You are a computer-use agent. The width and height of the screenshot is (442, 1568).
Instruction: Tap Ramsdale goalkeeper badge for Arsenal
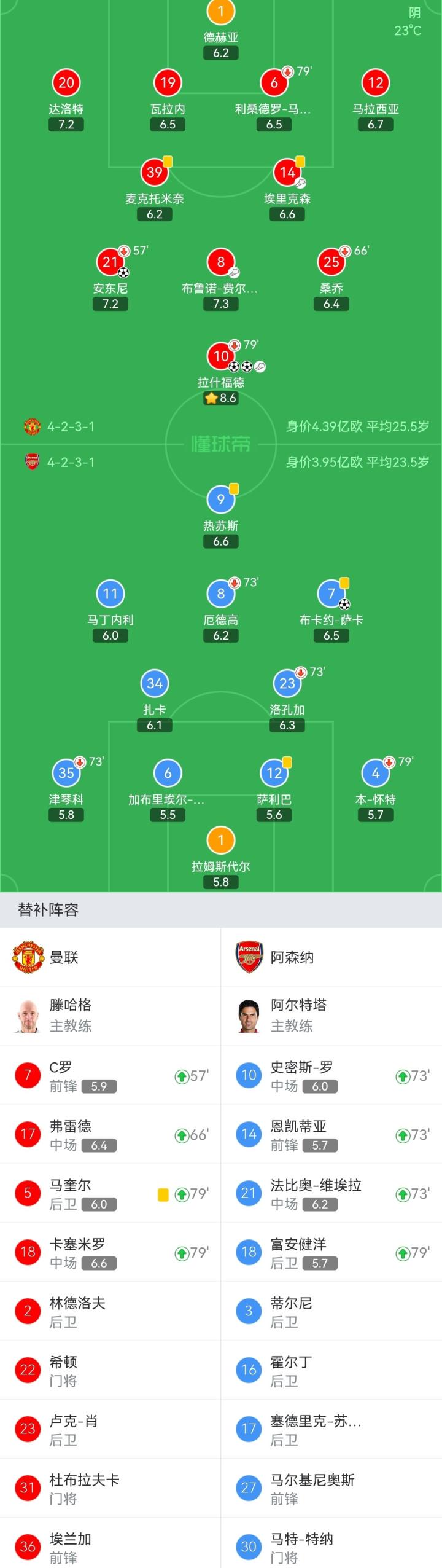tap(221, 840)
